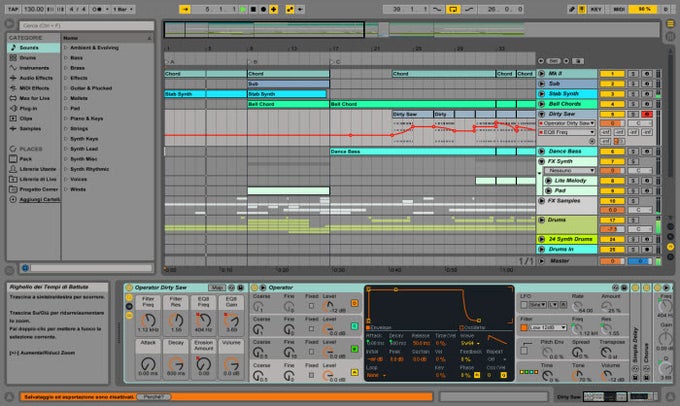Toggle the track activator numbered 1
This screenshot has height=406, width=680.
(612, 74)
